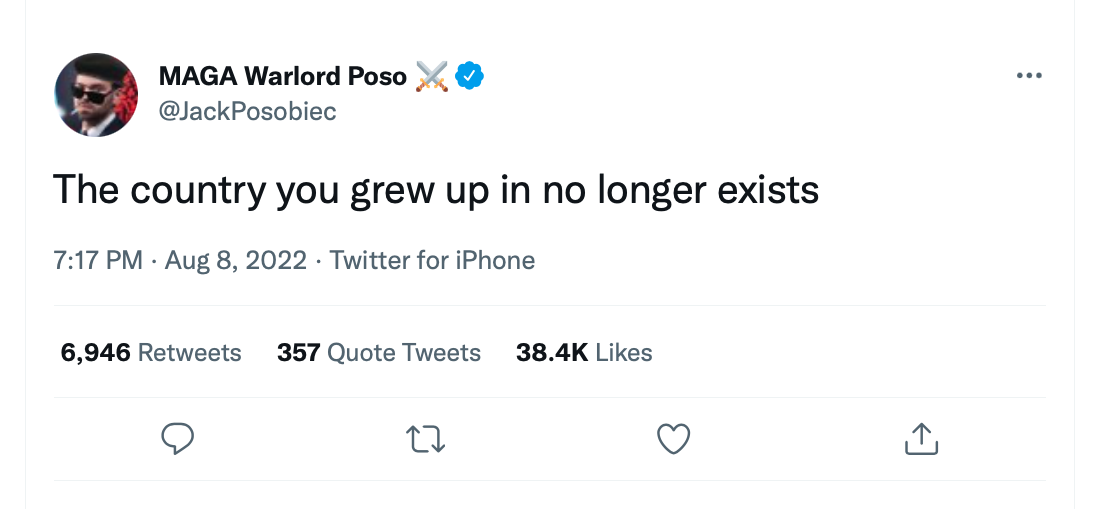Visit the @JackPosobiec handle link
Image resolution: width=1100 pixels, height=509 pixels.
pos(248,111)
